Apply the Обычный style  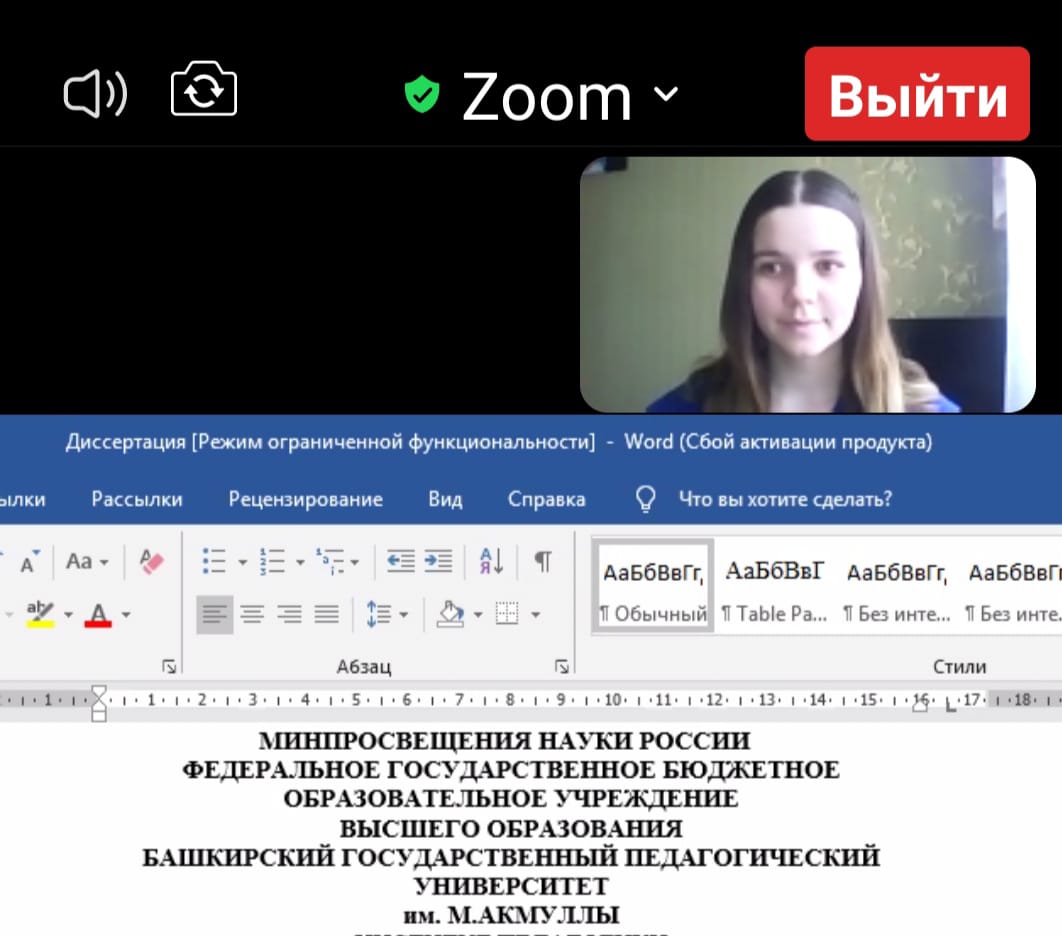click(x=653, y=588)
